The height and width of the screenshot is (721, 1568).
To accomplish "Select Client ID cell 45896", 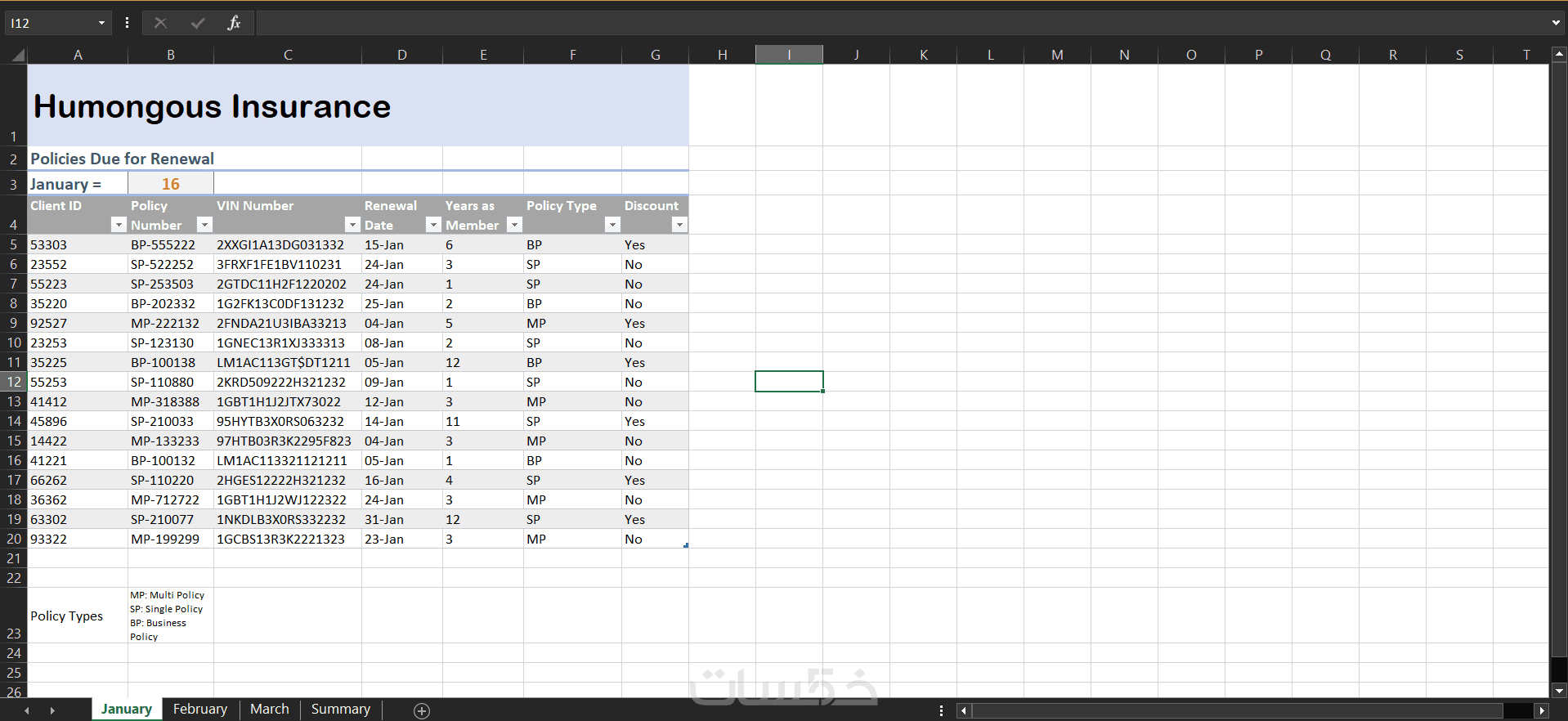I will pyautogui.click(x=78, y=421).
